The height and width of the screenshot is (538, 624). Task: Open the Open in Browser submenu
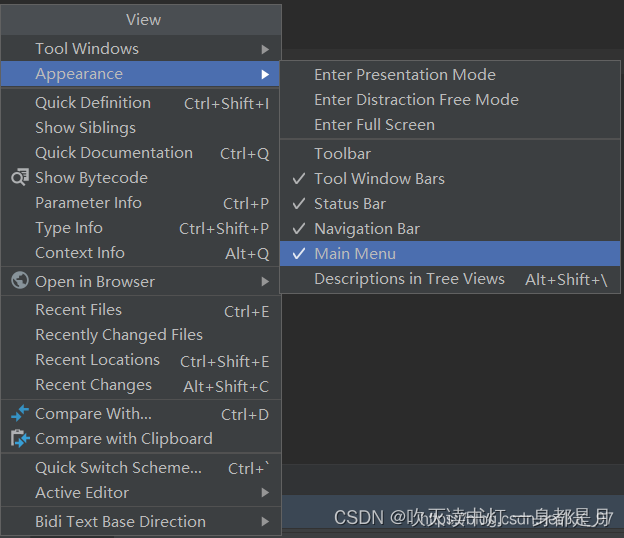click(141, 282)
